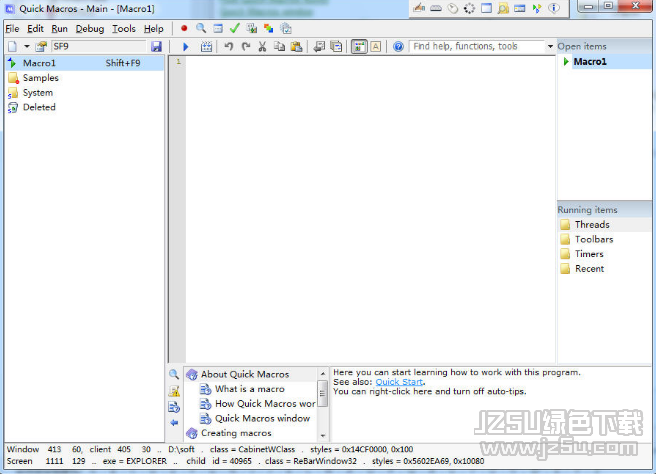
Task: Click the window dialog icon beside magnifier
Action: pyautogui.click(x=218, y=28)
